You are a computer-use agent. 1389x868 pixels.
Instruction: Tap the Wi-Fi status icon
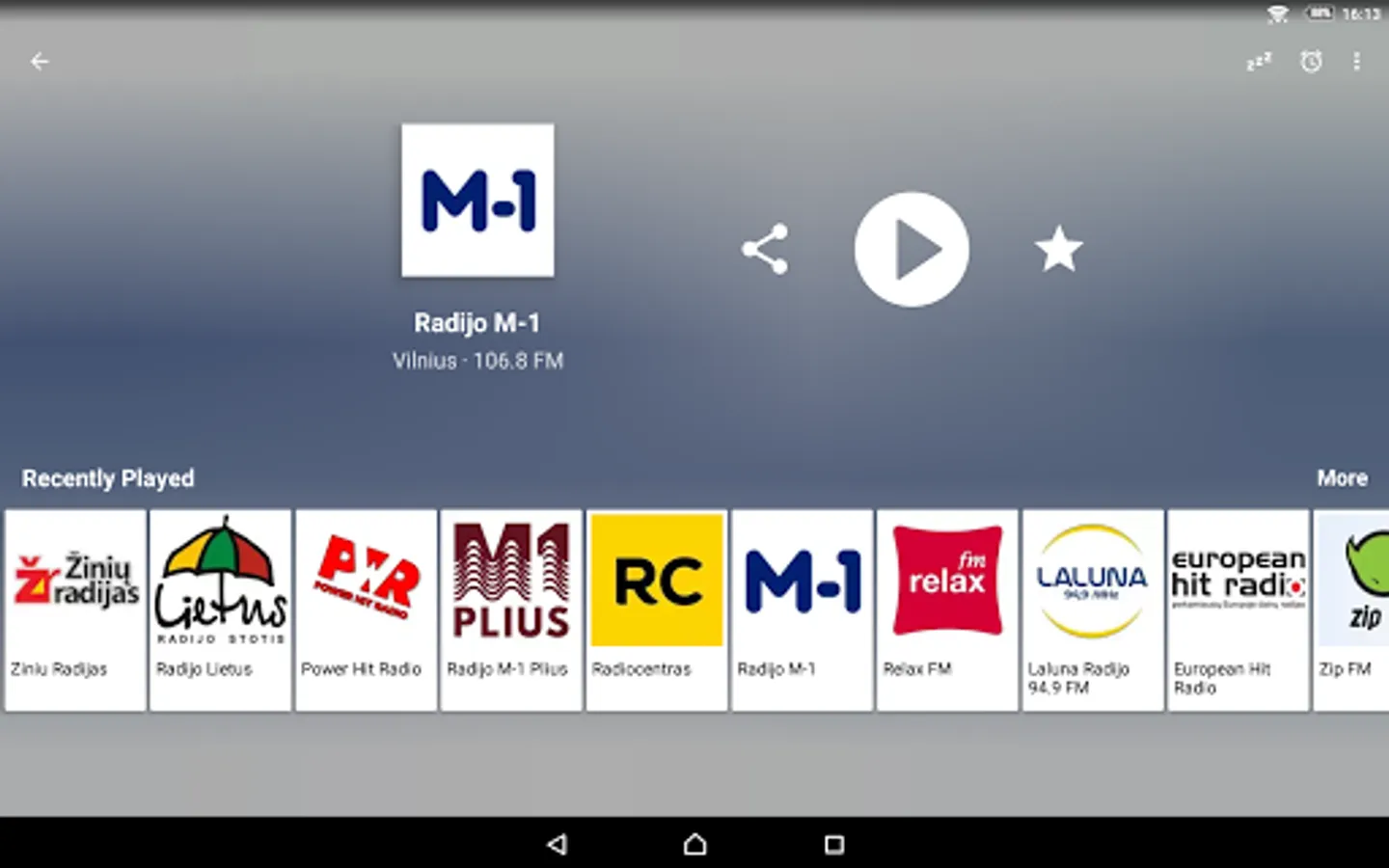pyautogui.click(x=1277, y=14)
